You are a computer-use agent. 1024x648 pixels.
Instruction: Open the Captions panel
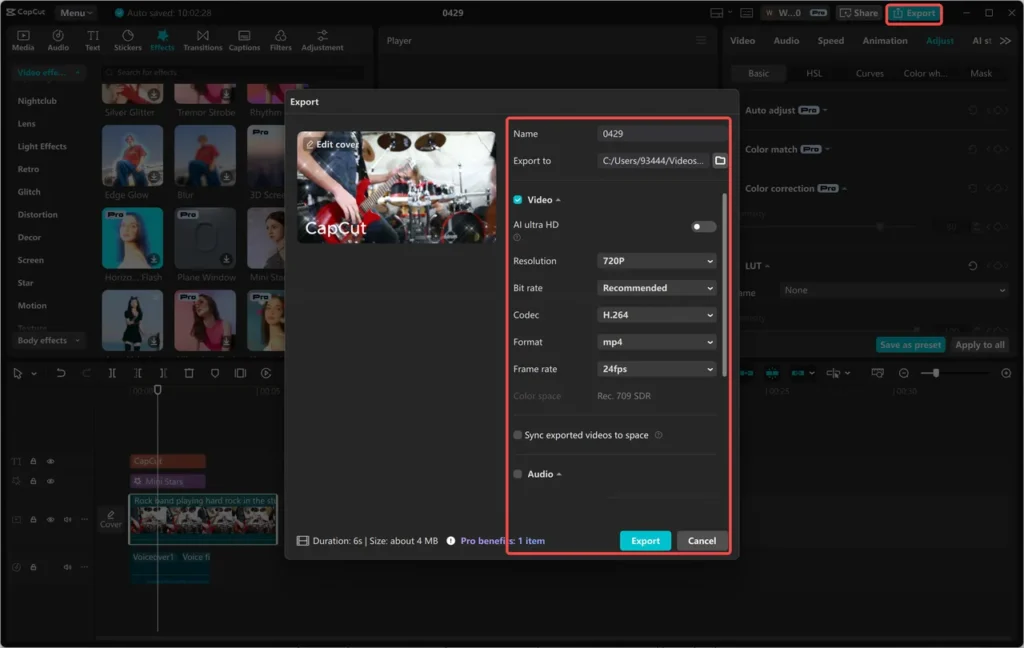[x=244, y=40]
